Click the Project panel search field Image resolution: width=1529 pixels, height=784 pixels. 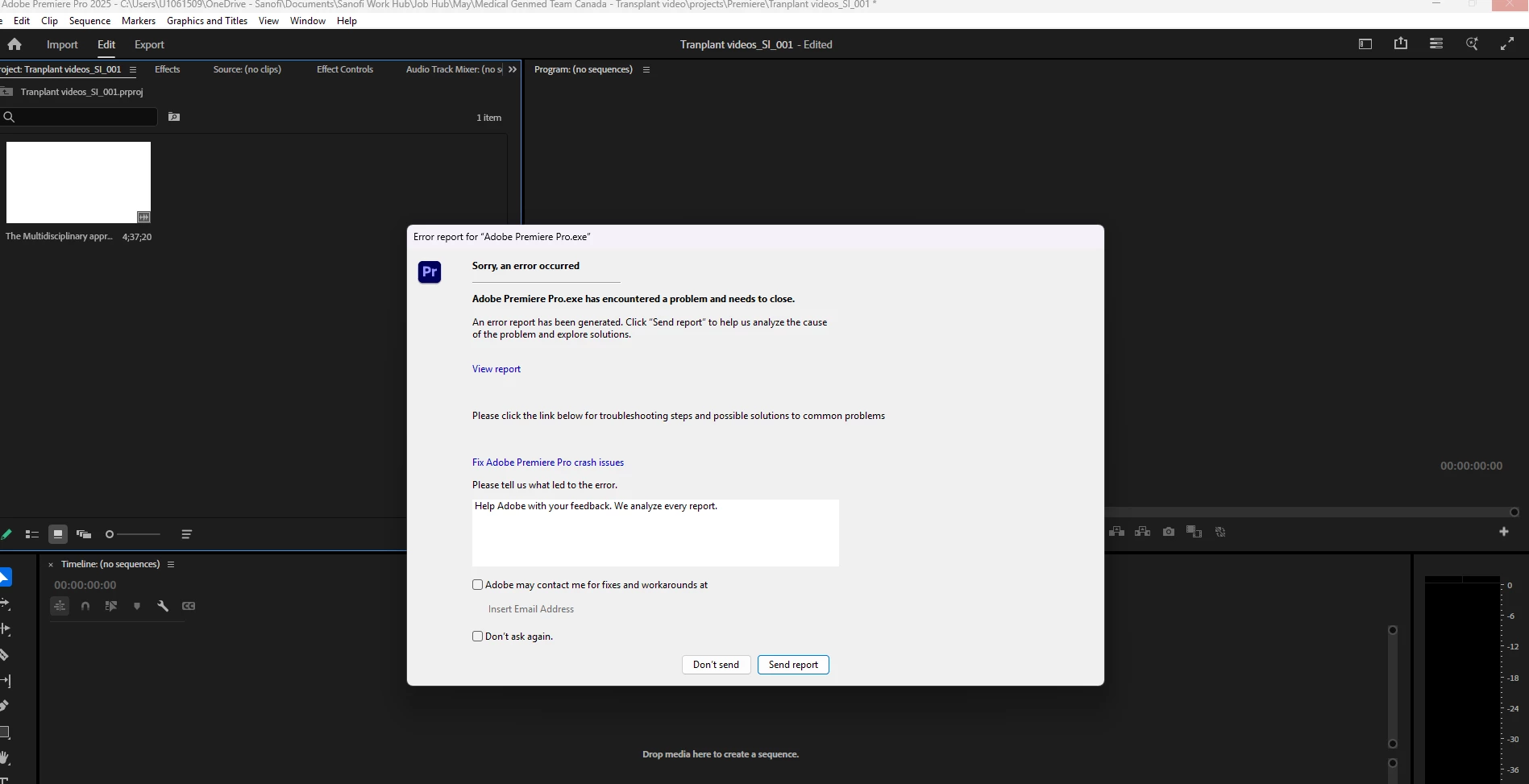click(79, 117)
